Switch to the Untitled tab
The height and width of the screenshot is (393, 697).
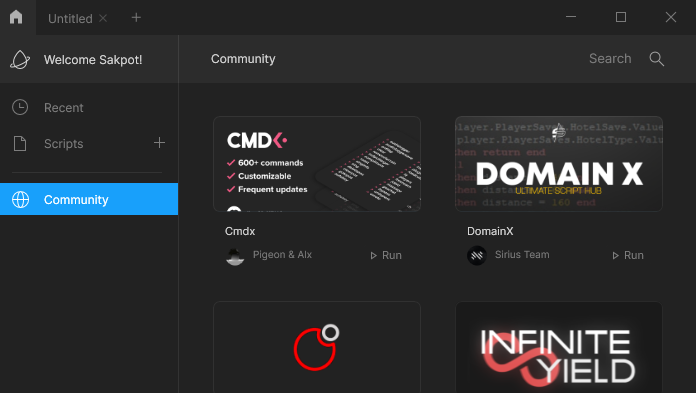70,18
